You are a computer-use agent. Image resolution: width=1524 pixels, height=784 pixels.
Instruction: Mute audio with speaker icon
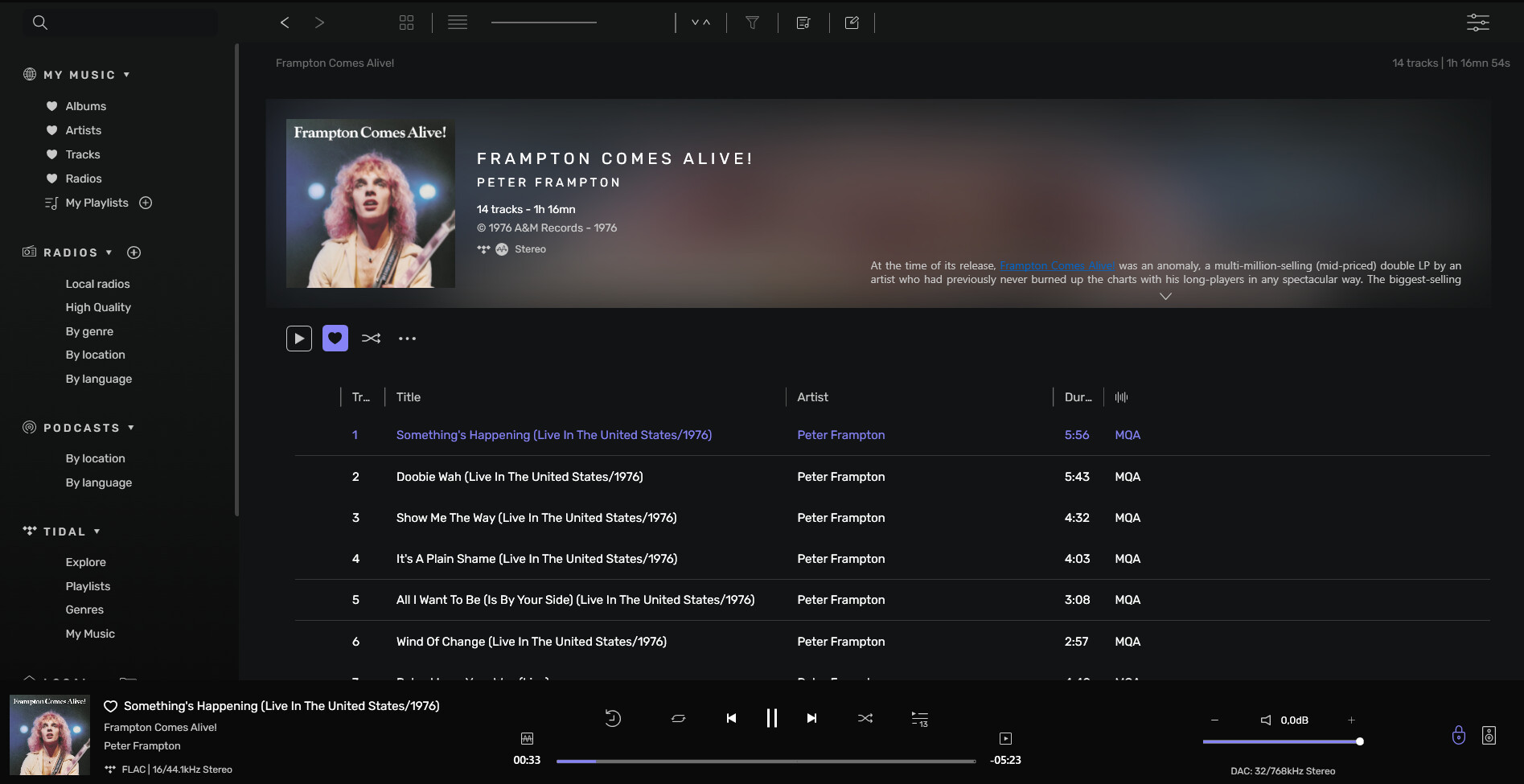click(1266, 720)
